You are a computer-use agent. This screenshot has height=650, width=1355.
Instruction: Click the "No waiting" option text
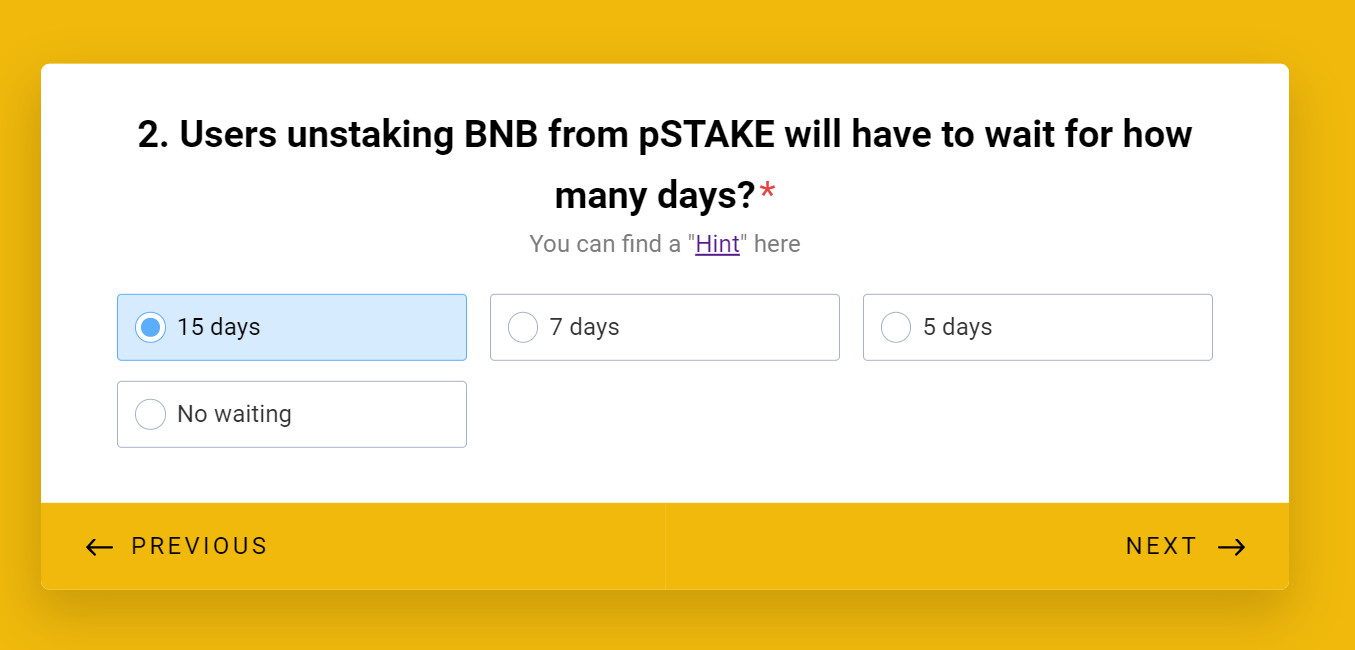pos(234,414)
